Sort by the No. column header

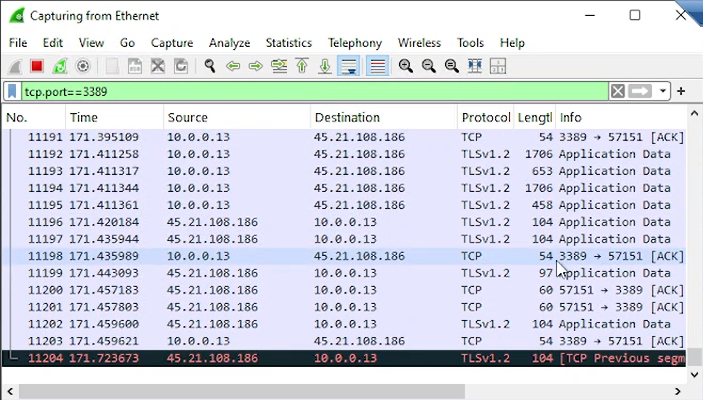pyautogui.click(x=34, y=117)
